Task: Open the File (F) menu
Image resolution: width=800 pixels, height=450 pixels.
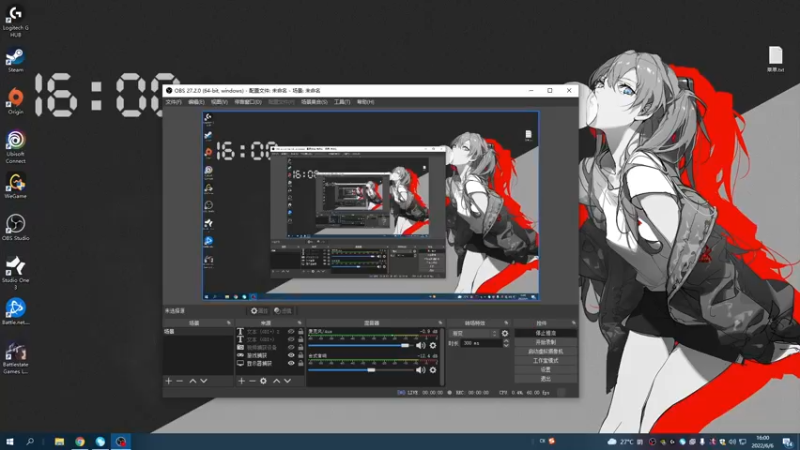Action: point(173,102)
